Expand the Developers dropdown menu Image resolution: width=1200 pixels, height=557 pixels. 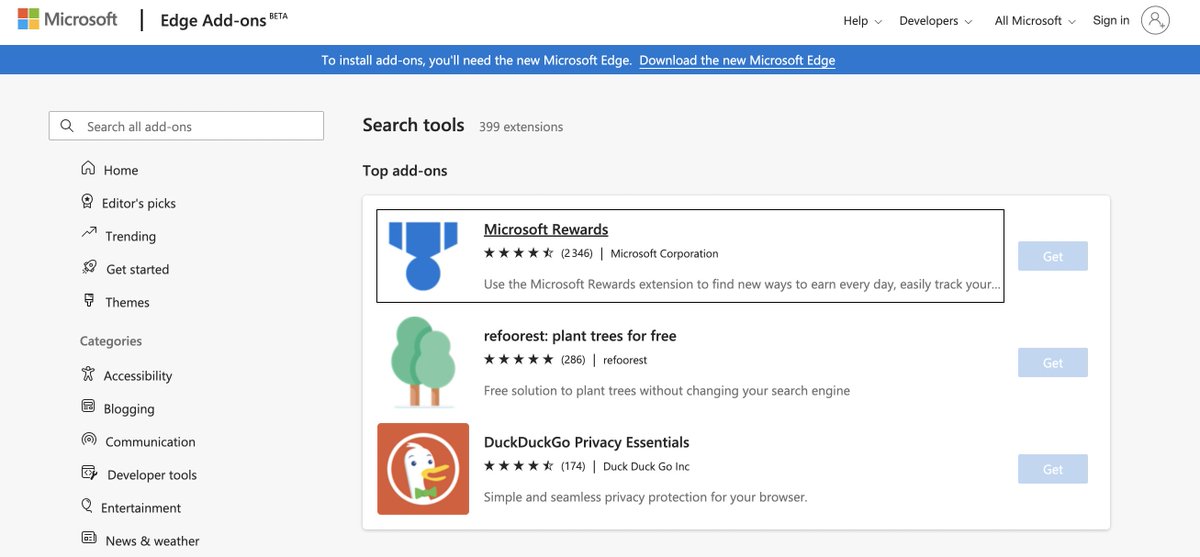tap(936, 21)
